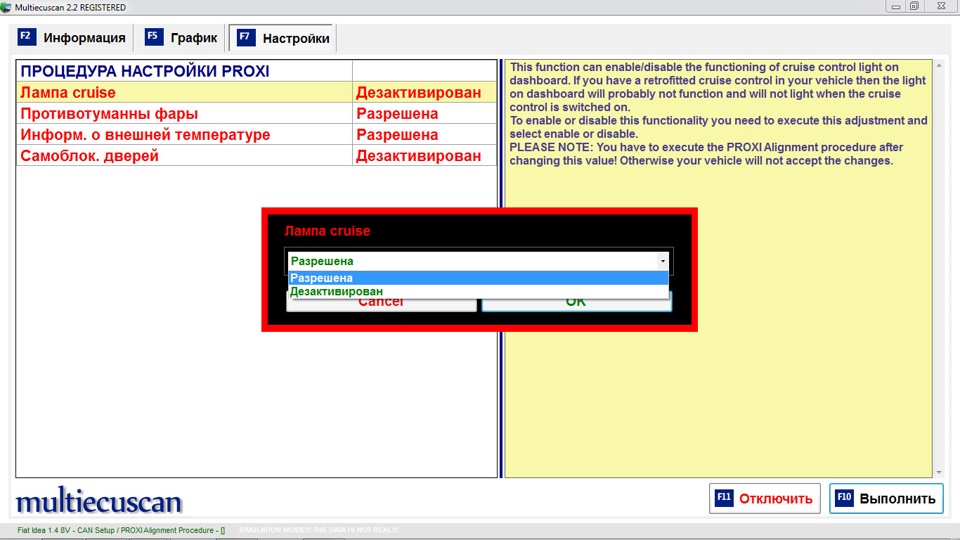This screenshot has width=960, height=540.
Task: Restore the Multiecuscan window size
Action: pyautogui.click(x=915, y=7)
